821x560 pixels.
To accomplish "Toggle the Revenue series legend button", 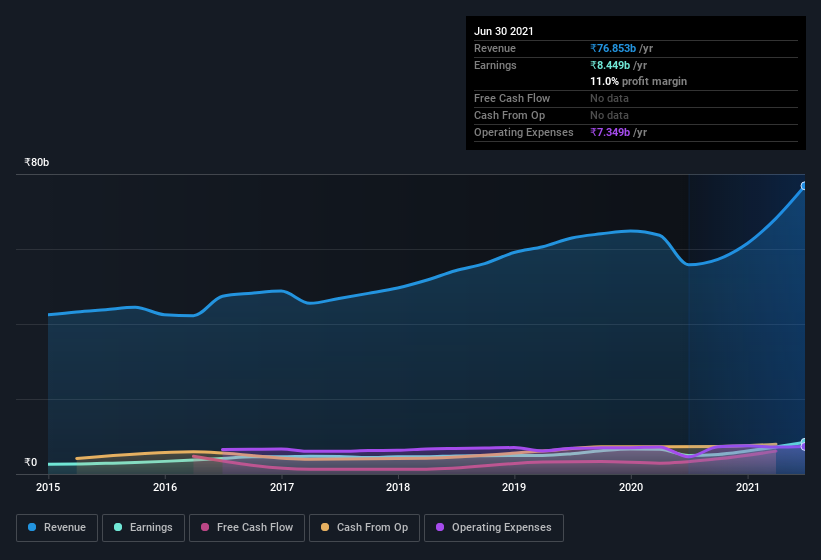I will pyautogui.click(x=57, y=528).
